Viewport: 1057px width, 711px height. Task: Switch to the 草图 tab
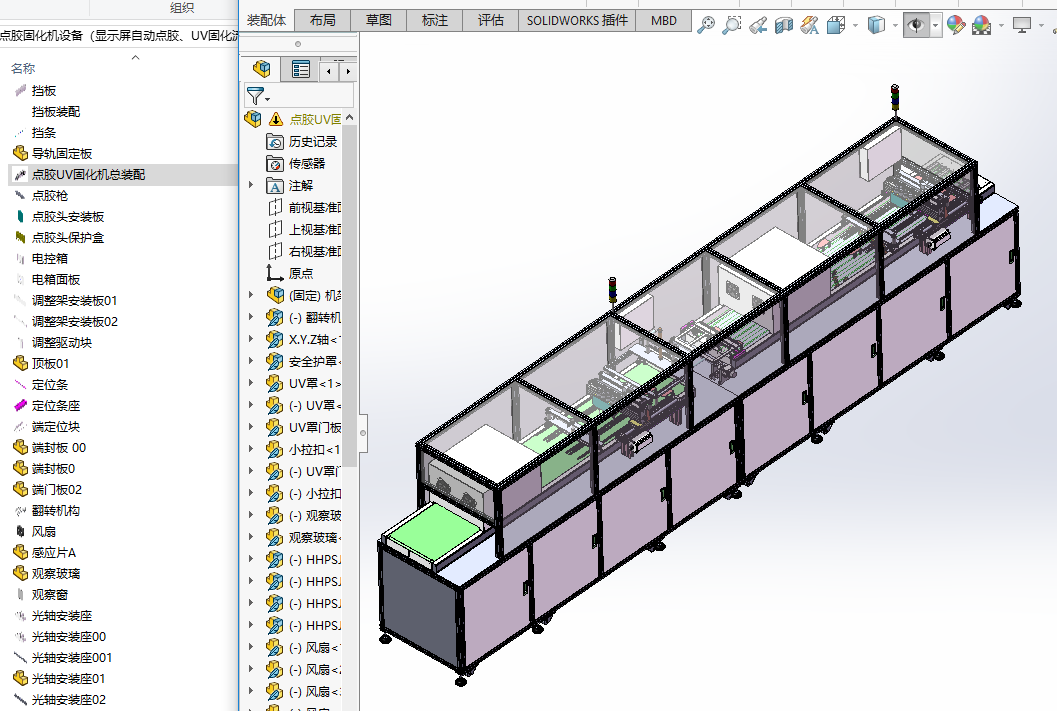[x=379, y=20]
